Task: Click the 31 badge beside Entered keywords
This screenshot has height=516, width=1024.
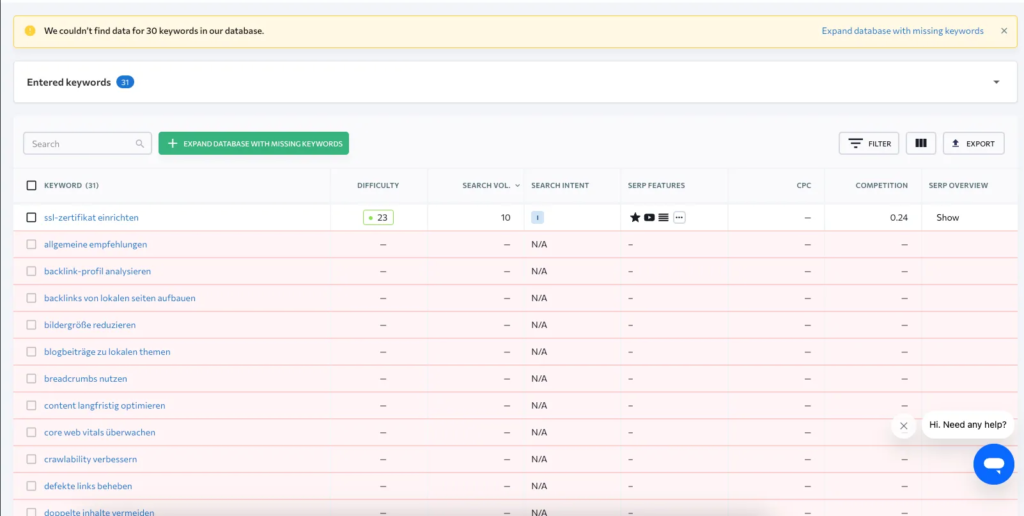Action: (x=125, y=82)
